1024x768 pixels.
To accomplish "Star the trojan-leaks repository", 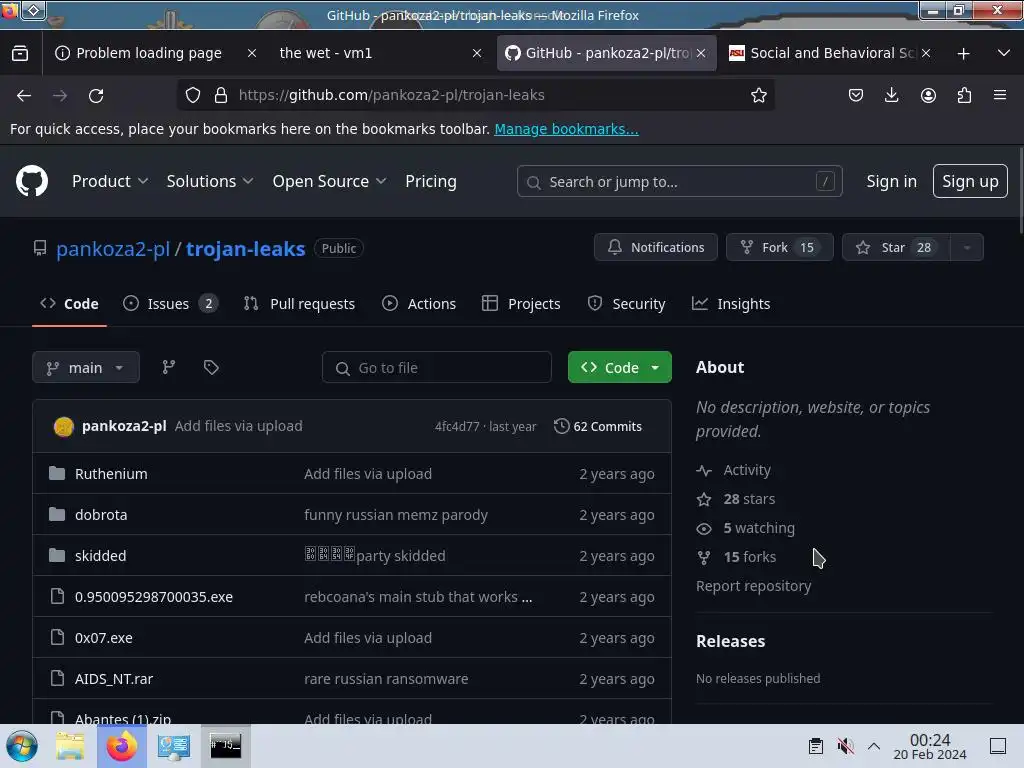I will click(896, 248).
